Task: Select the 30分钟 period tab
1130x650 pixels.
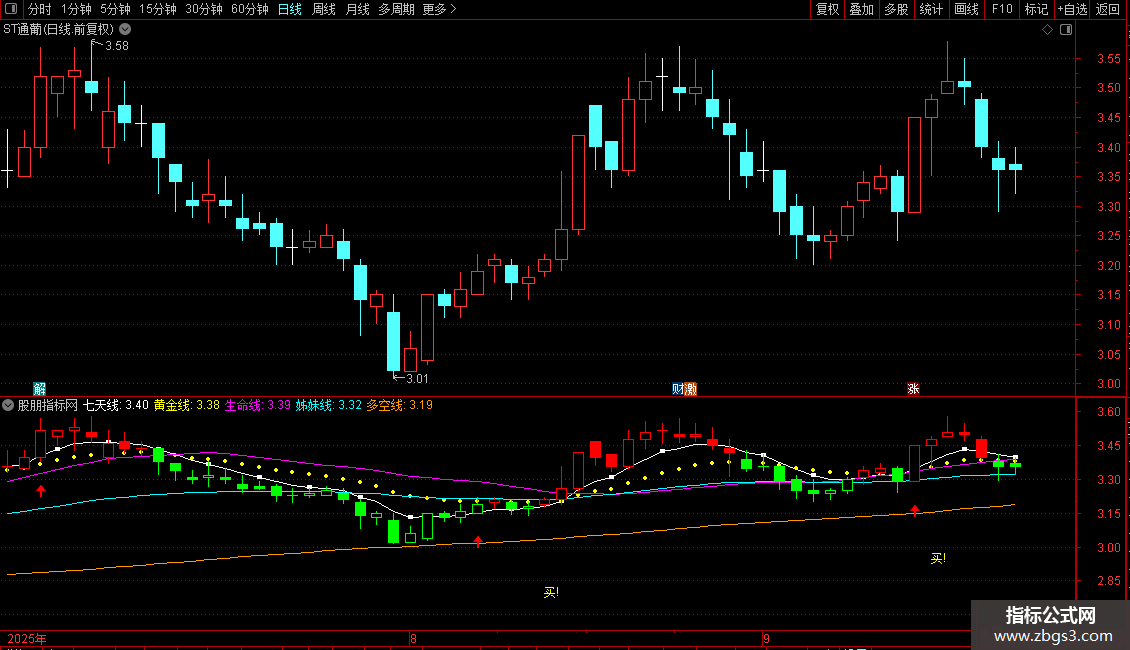Action: (x=204, y=9)
